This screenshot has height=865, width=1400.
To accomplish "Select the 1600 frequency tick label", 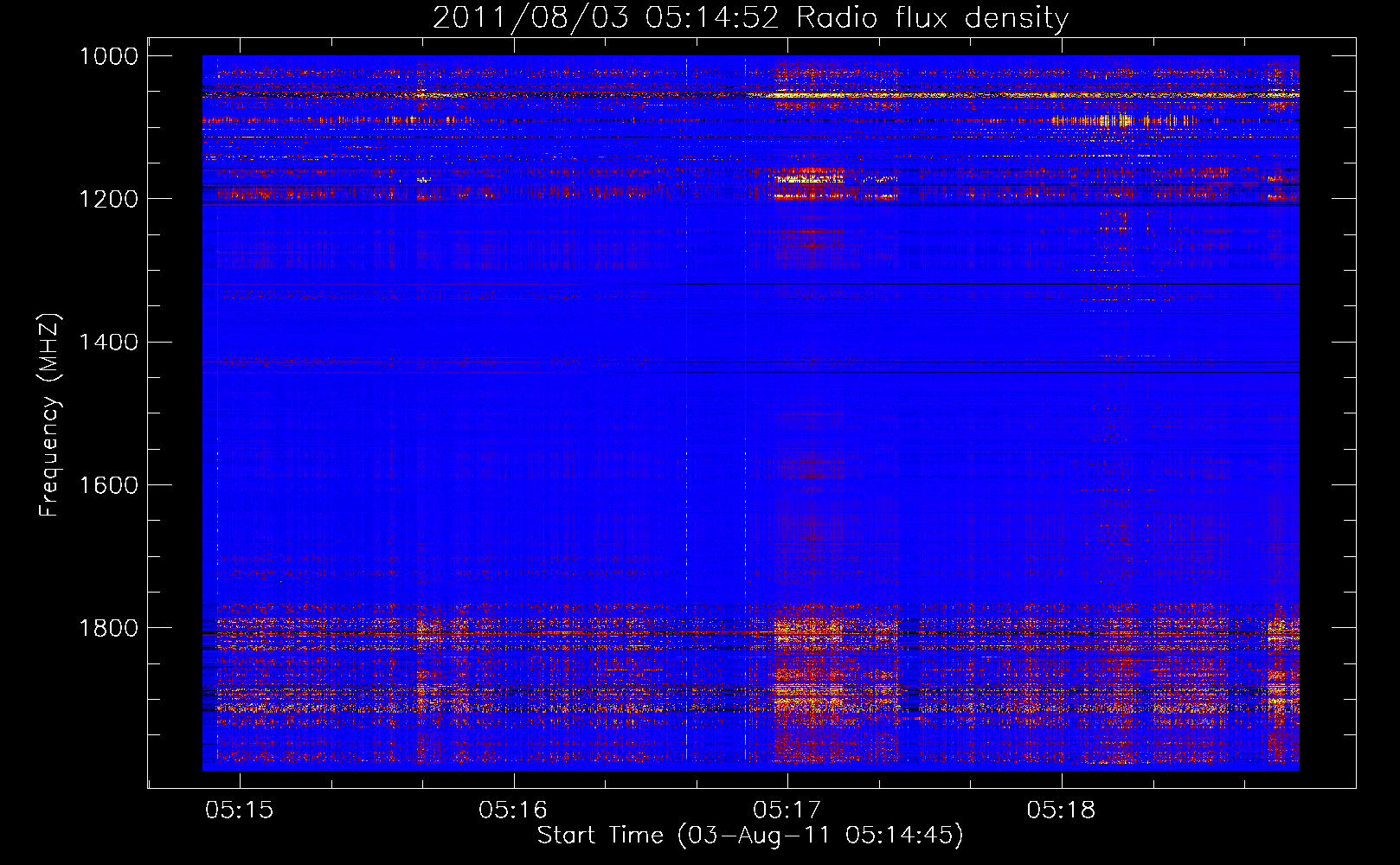I will (x=108, y=485).
